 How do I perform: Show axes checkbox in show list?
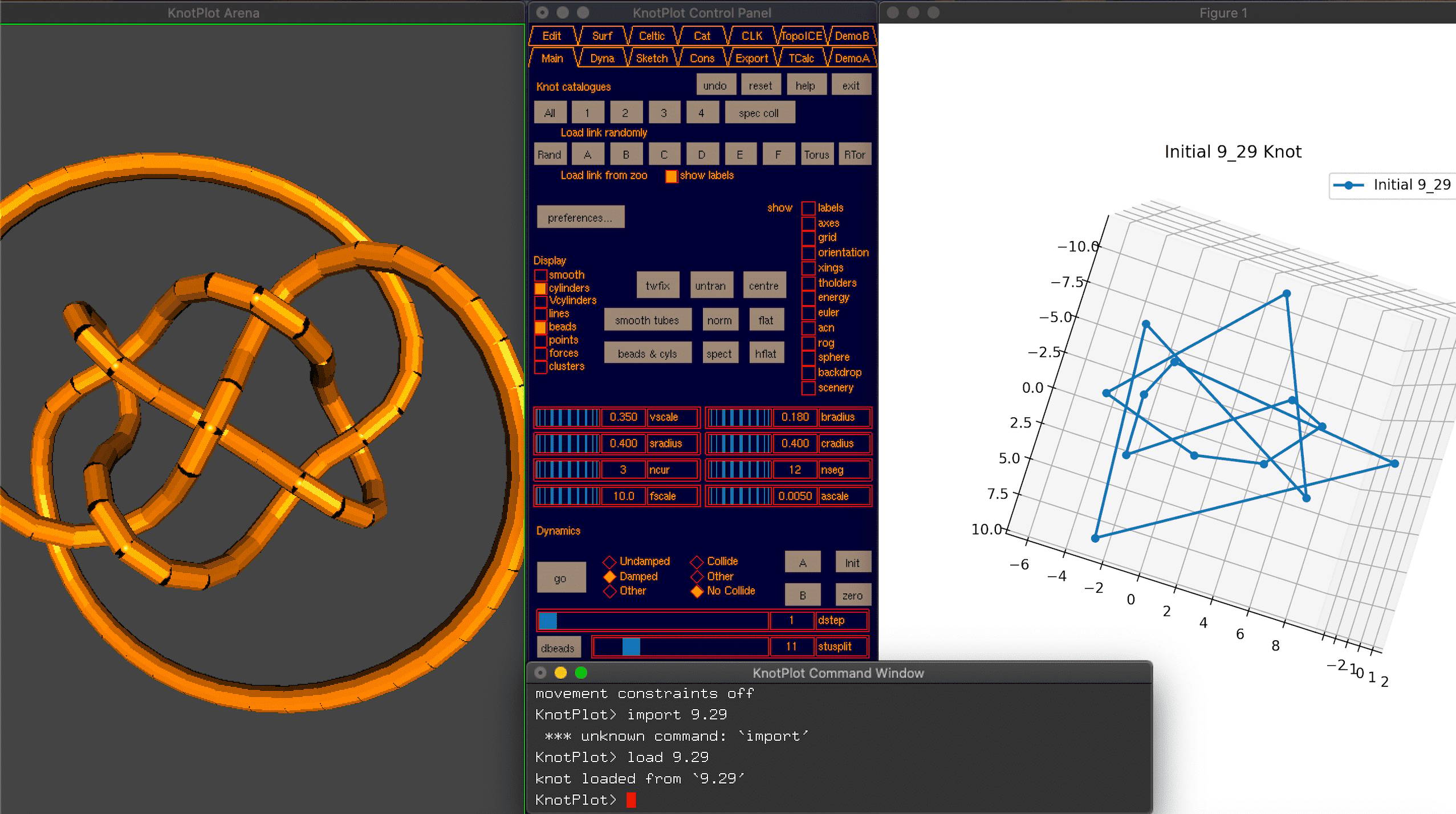point(808,223)
